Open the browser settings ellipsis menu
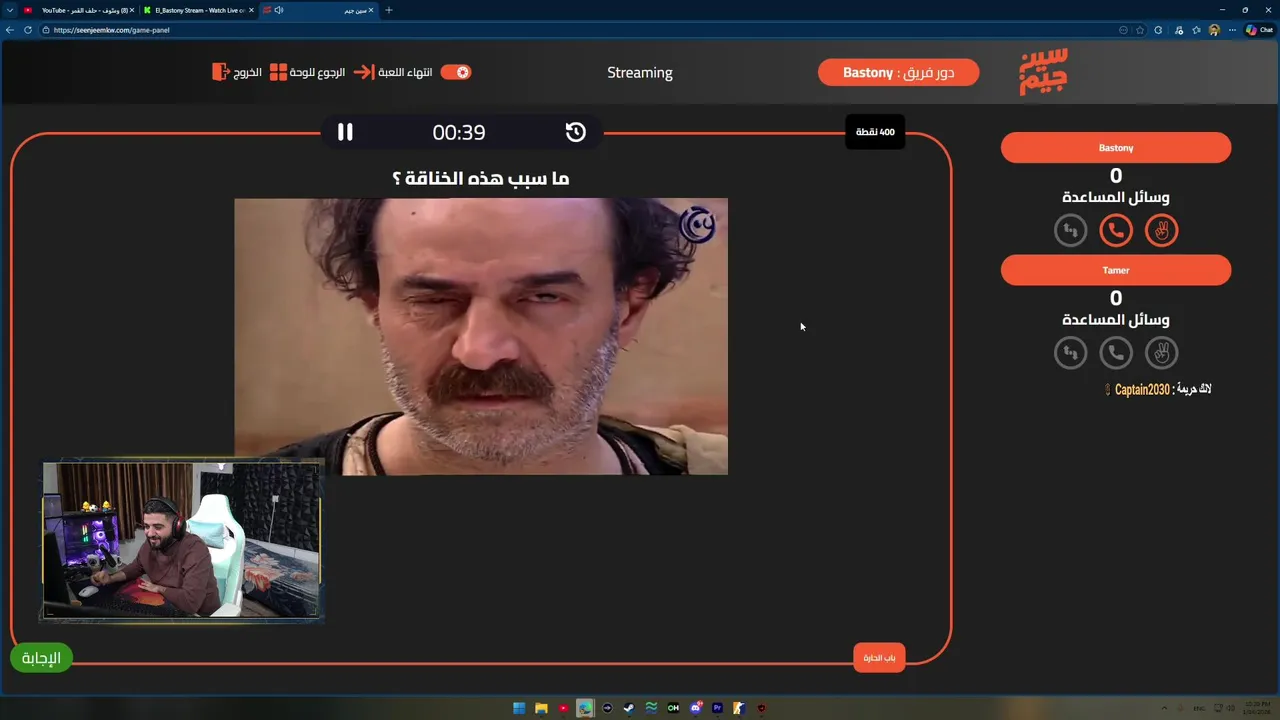1280x720 pixels. coord(1232,30)
